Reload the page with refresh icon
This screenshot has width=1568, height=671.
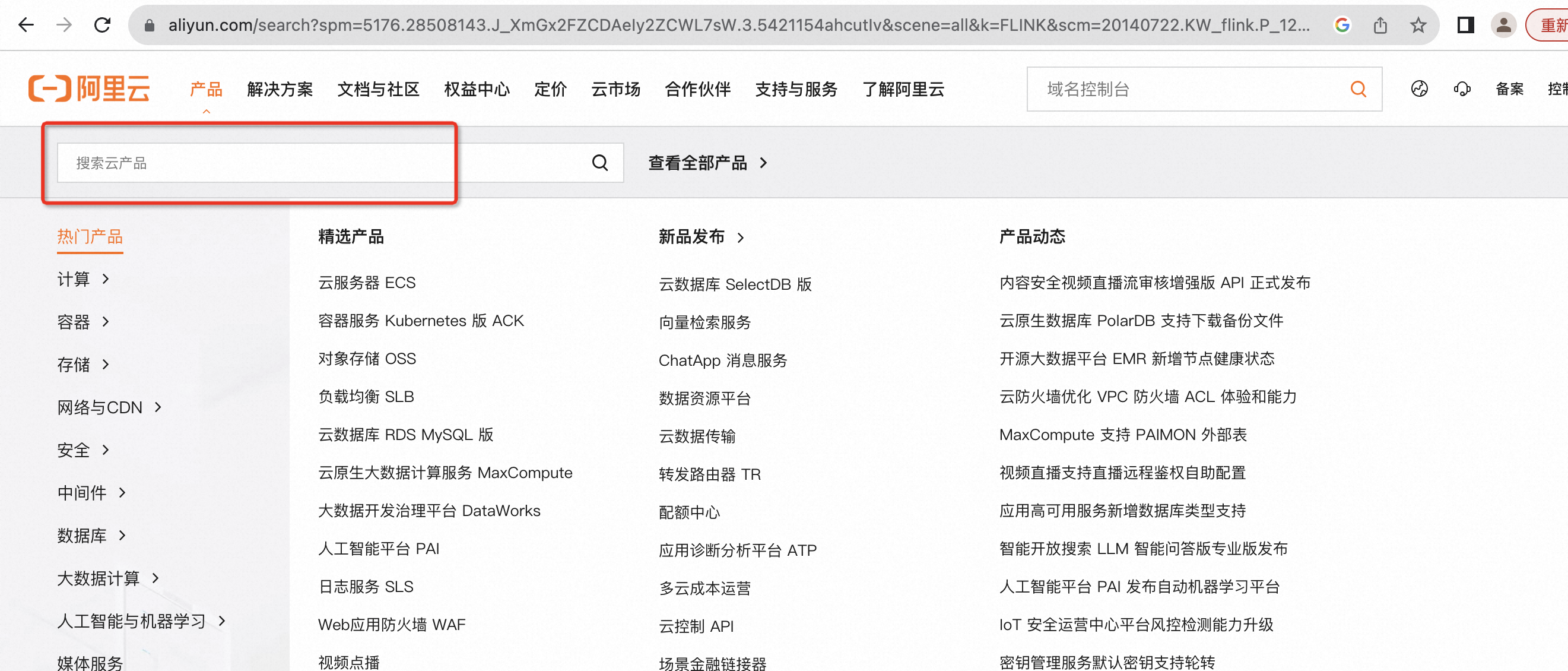click(102, 25)
